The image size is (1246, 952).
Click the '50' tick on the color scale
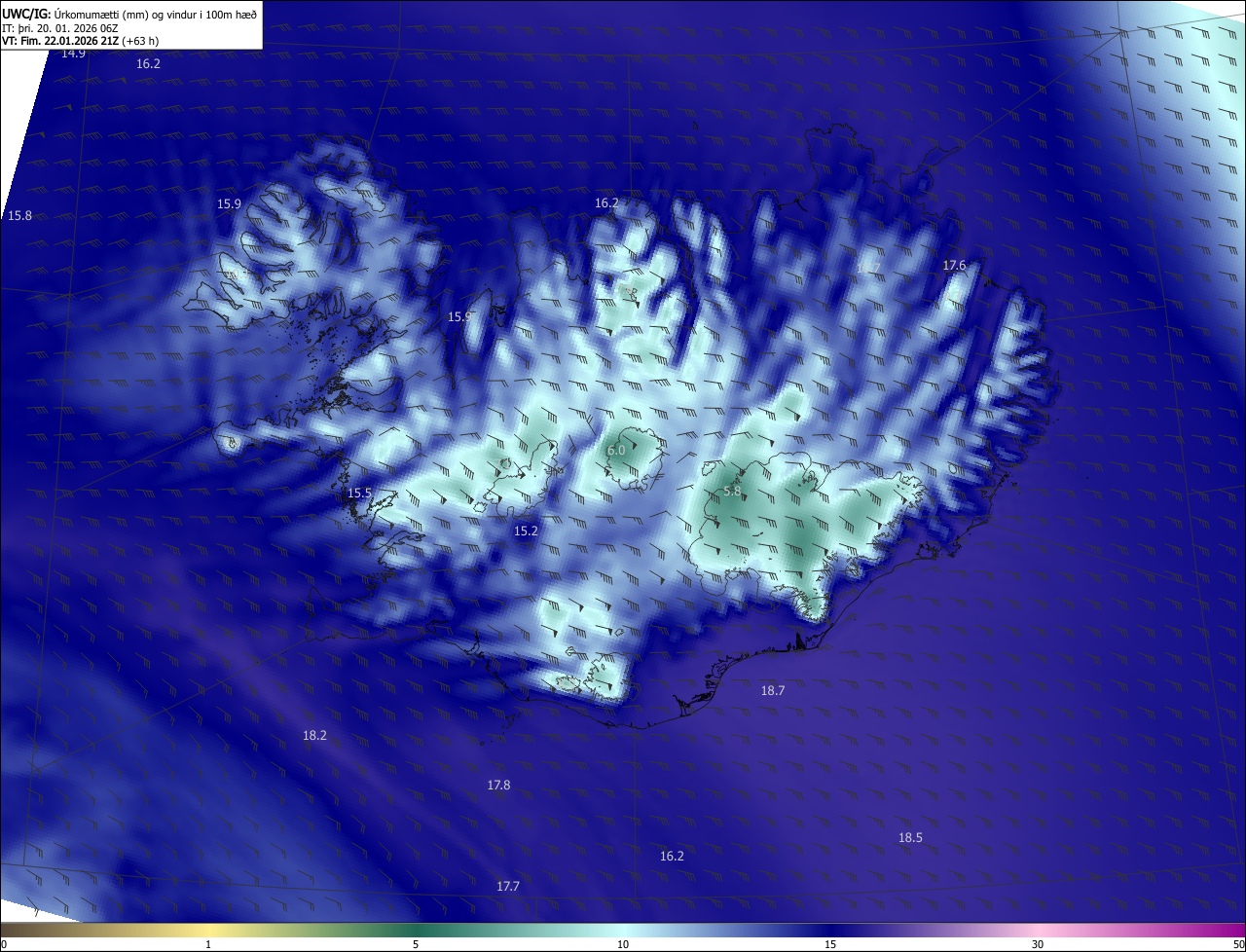(1238, 944)
